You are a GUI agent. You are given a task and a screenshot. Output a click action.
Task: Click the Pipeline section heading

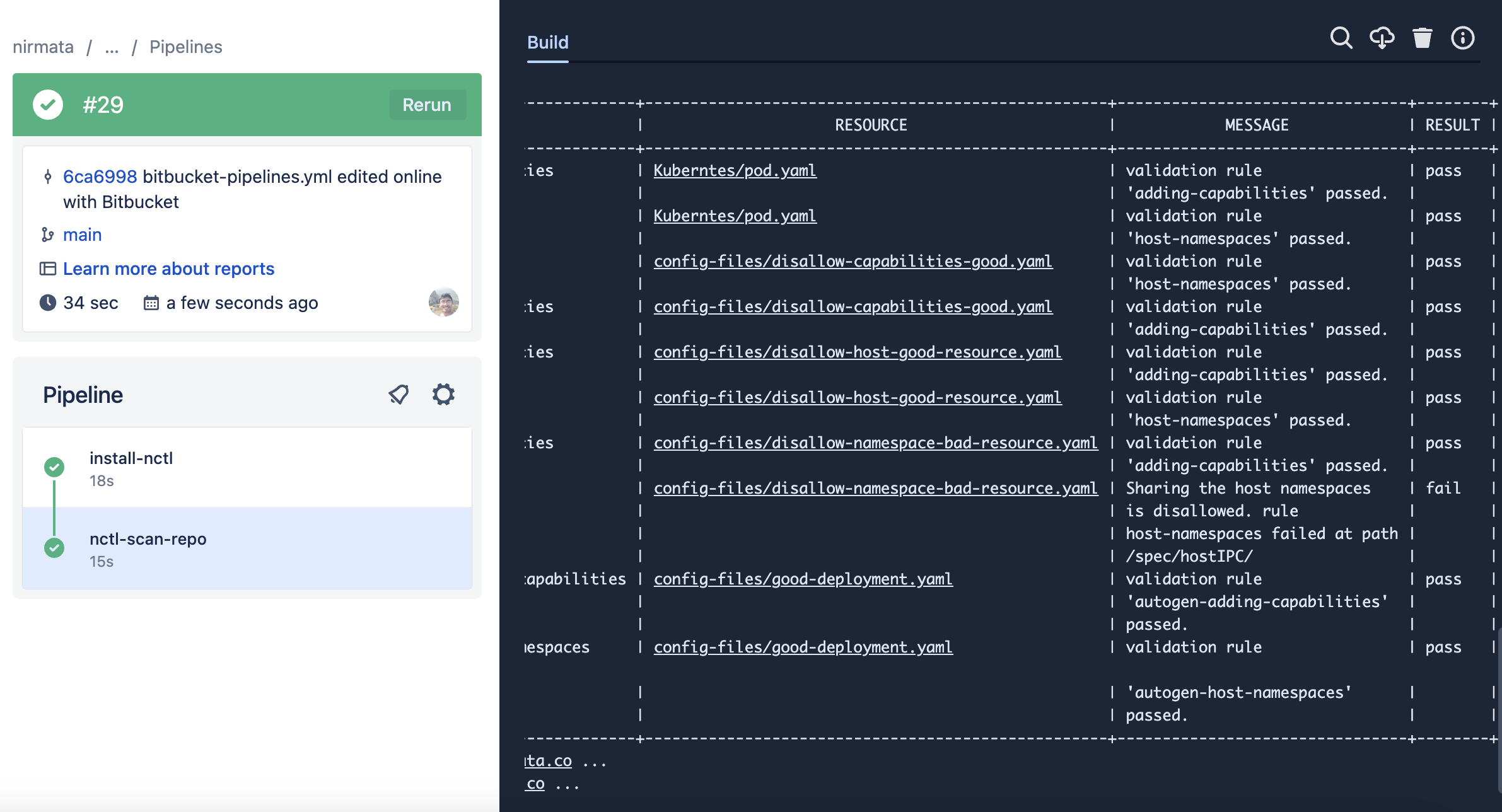(x=83, y=395)
